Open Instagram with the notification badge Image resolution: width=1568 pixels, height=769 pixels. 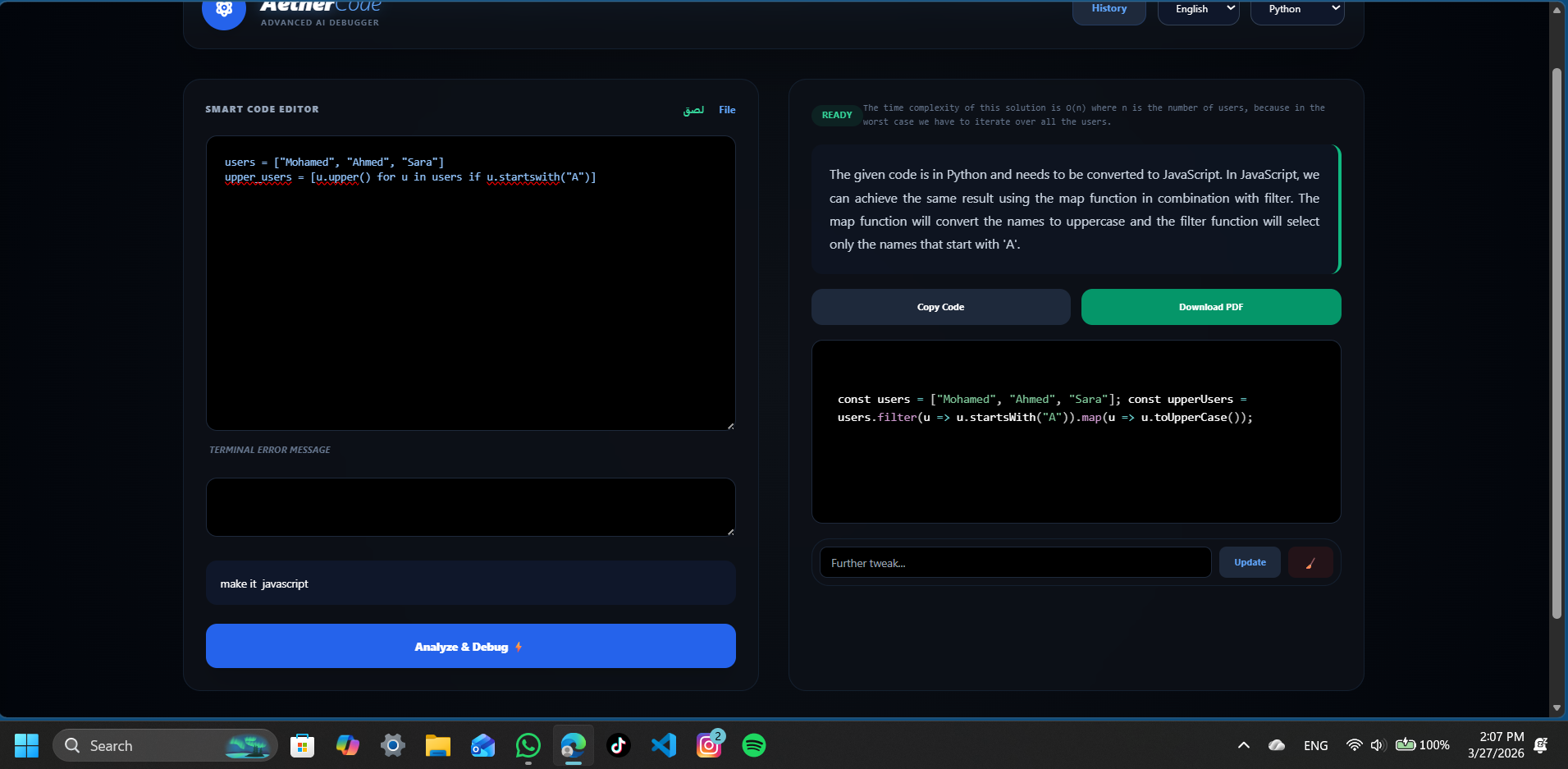click(x=709, y=745)
